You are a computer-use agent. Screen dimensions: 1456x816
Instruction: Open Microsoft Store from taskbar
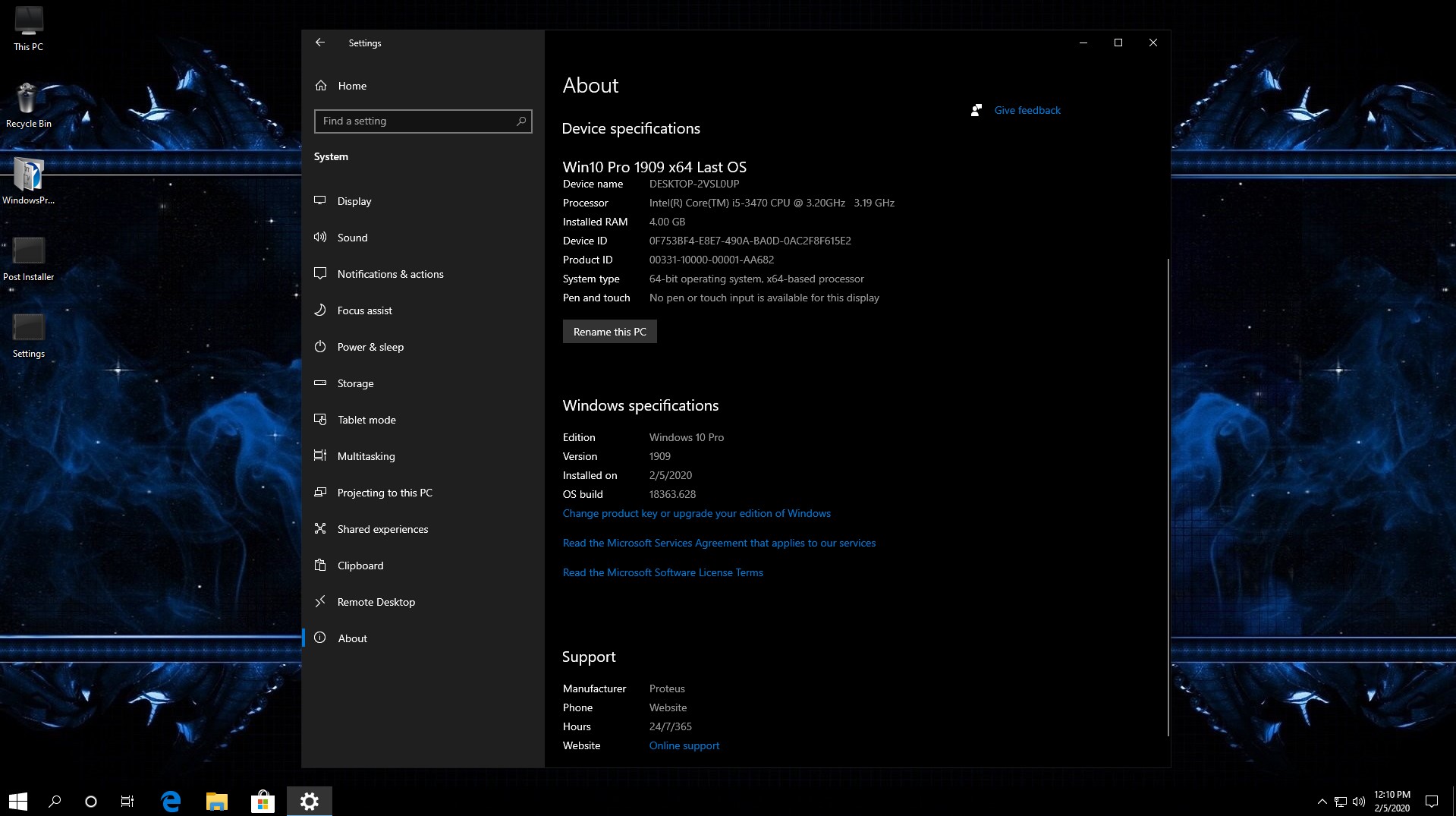coord(263,801)
